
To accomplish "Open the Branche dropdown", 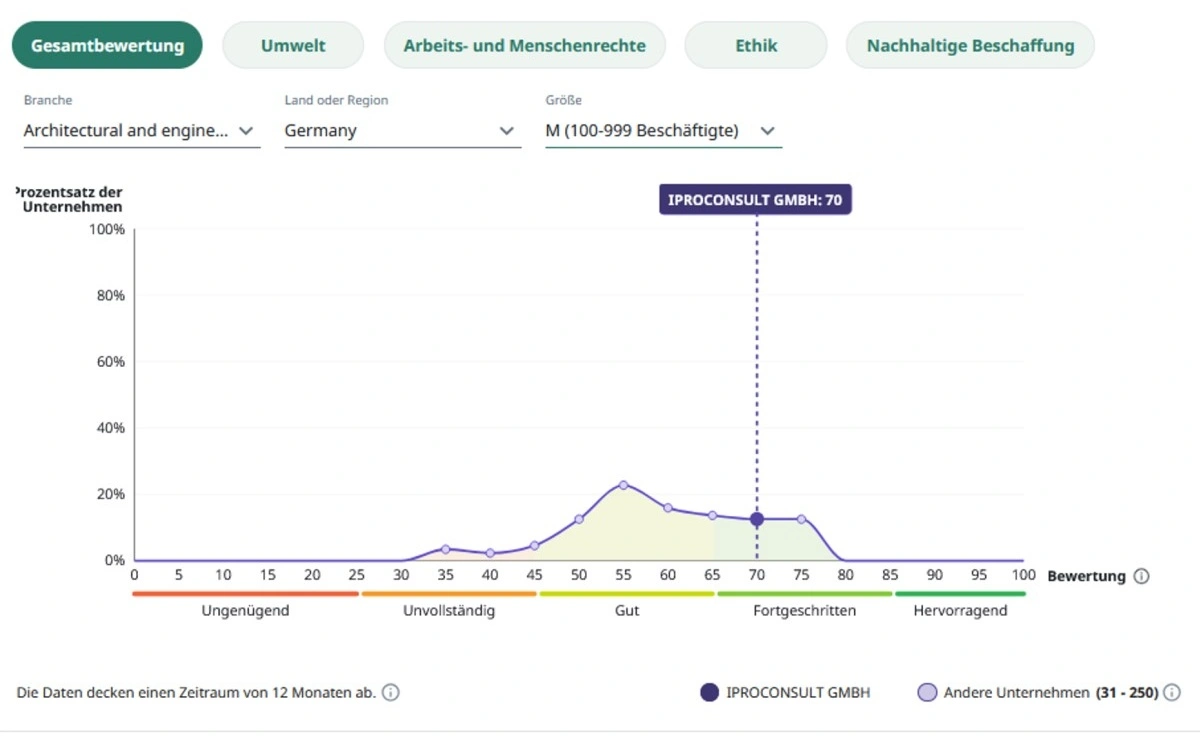I will [x=141, y=131].
